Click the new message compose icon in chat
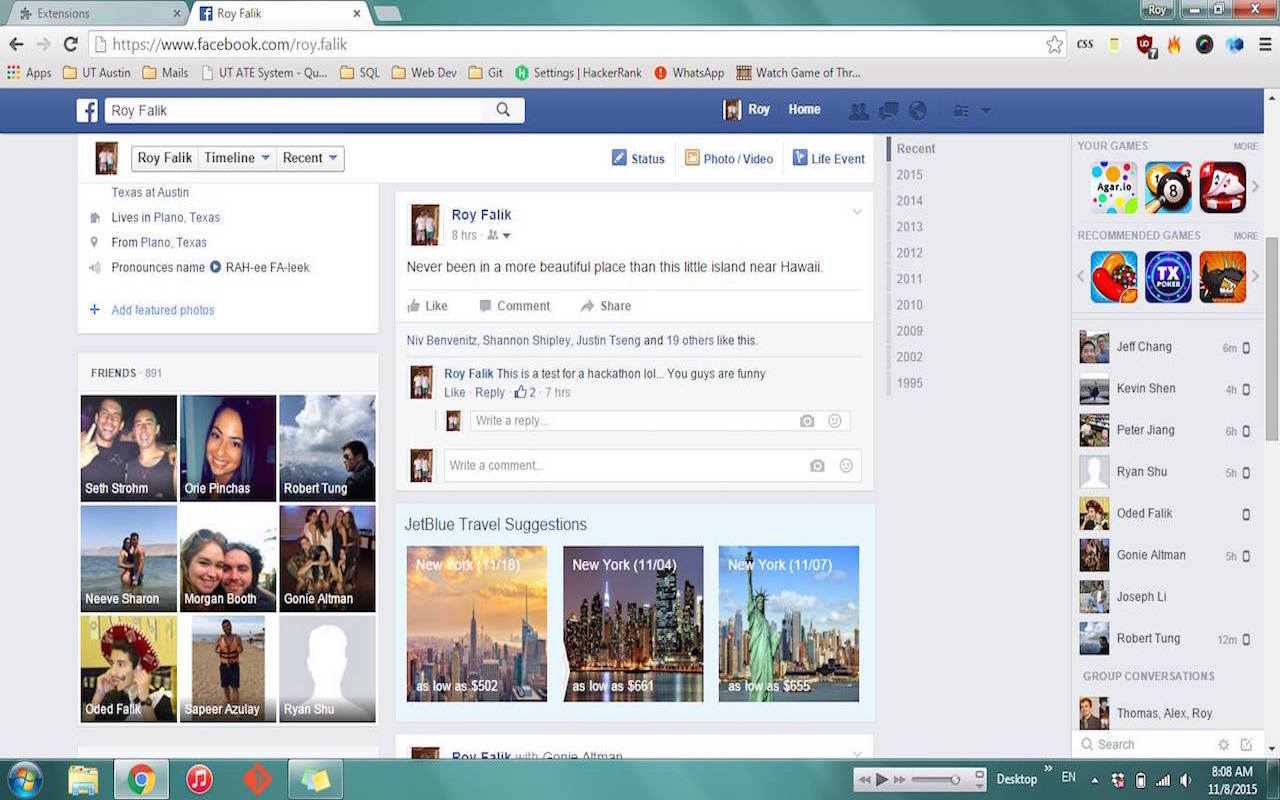 point(1246,745)
